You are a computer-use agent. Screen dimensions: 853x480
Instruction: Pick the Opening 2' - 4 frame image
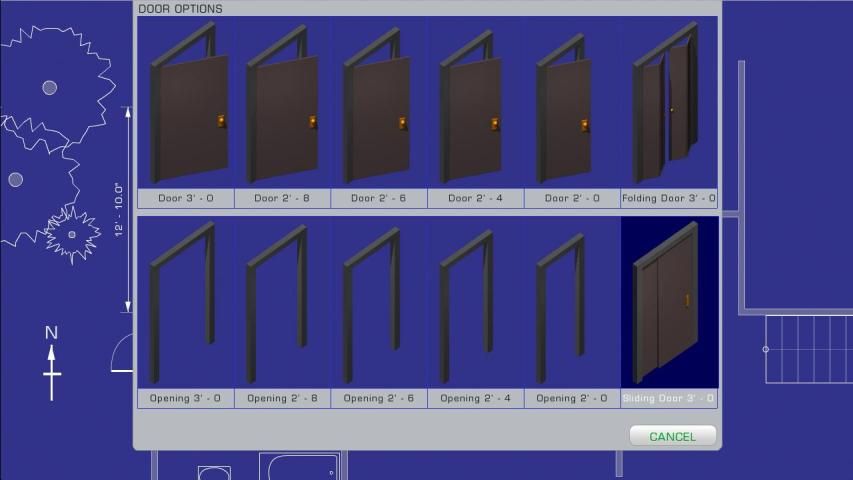[476, 303]
